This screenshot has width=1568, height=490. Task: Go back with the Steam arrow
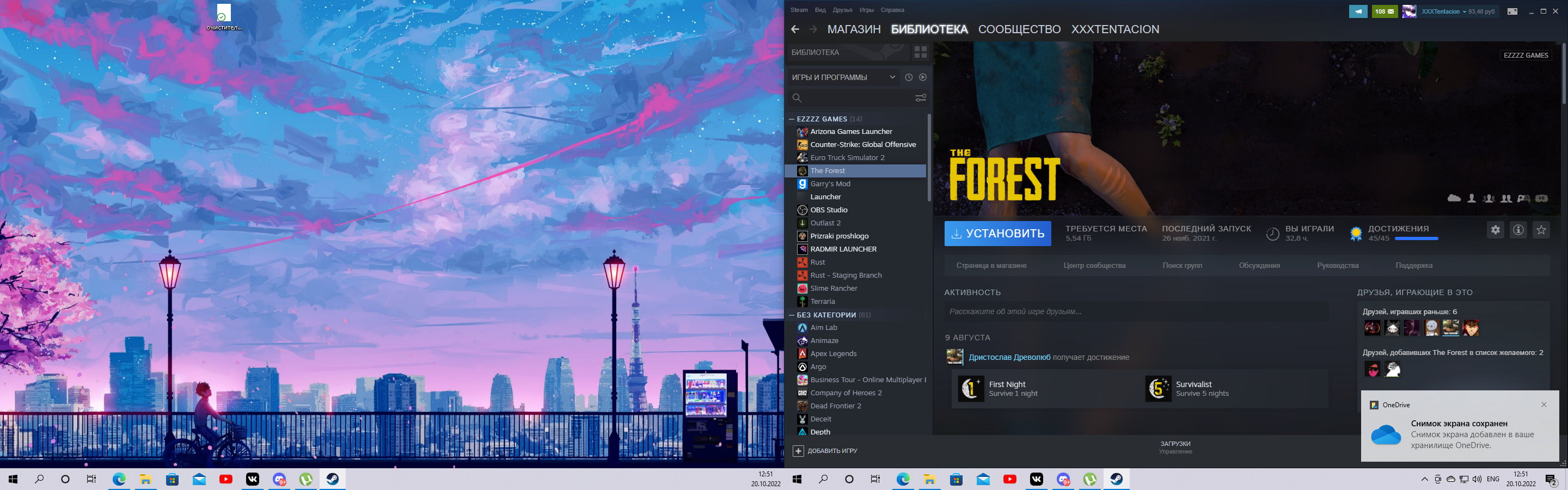[795, 29]
